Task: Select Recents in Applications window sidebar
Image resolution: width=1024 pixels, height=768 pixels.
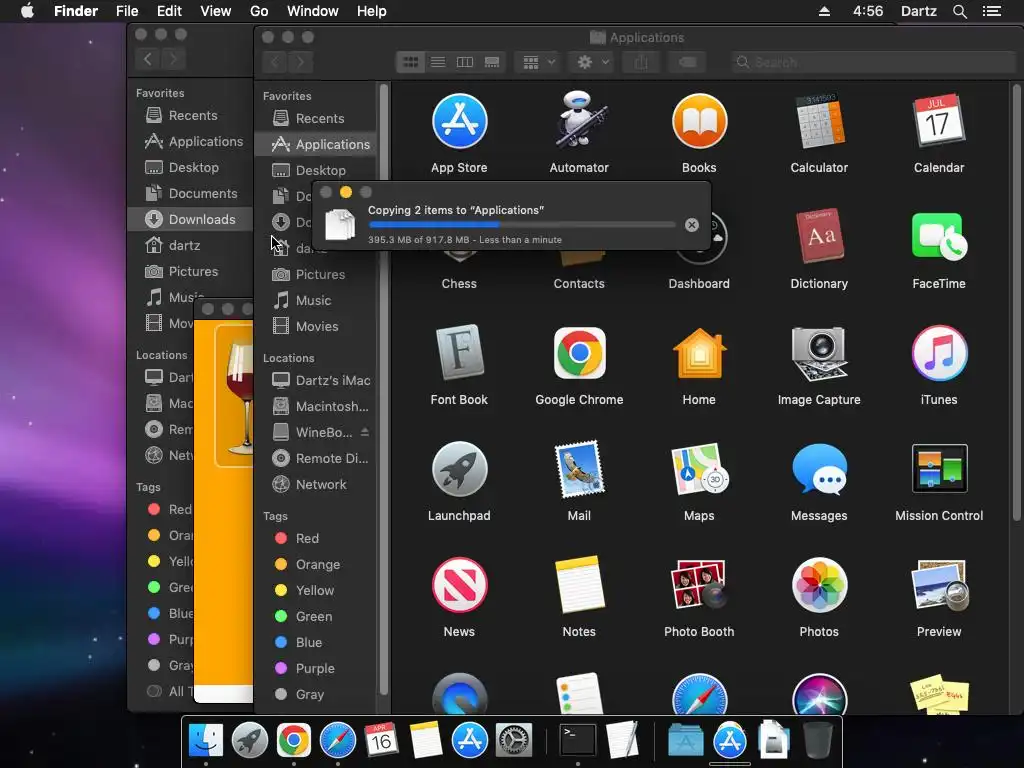Action: point(315,118)
